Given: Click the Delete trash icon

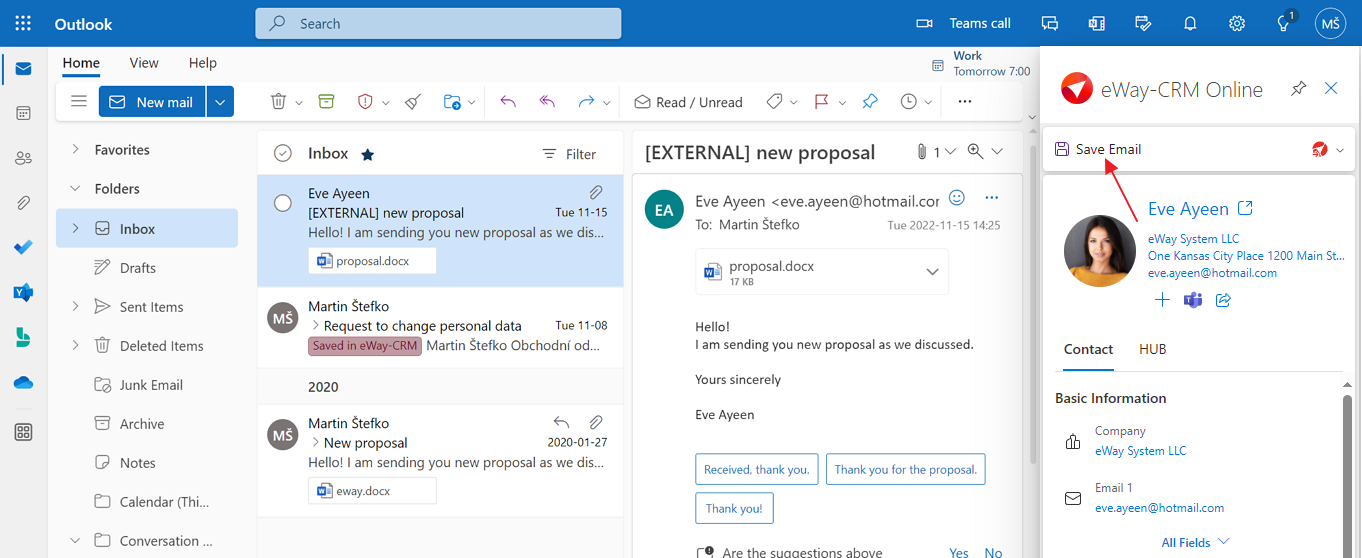Looking at the screenshot, I should (x=279, y=101).
